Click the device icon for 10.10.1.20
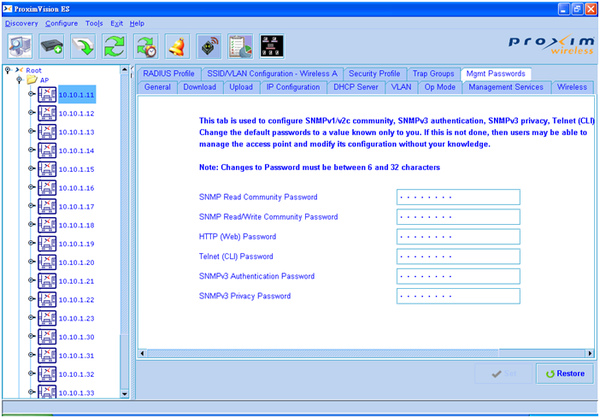The height and width of the screenshot is (418, 600). 47,262
